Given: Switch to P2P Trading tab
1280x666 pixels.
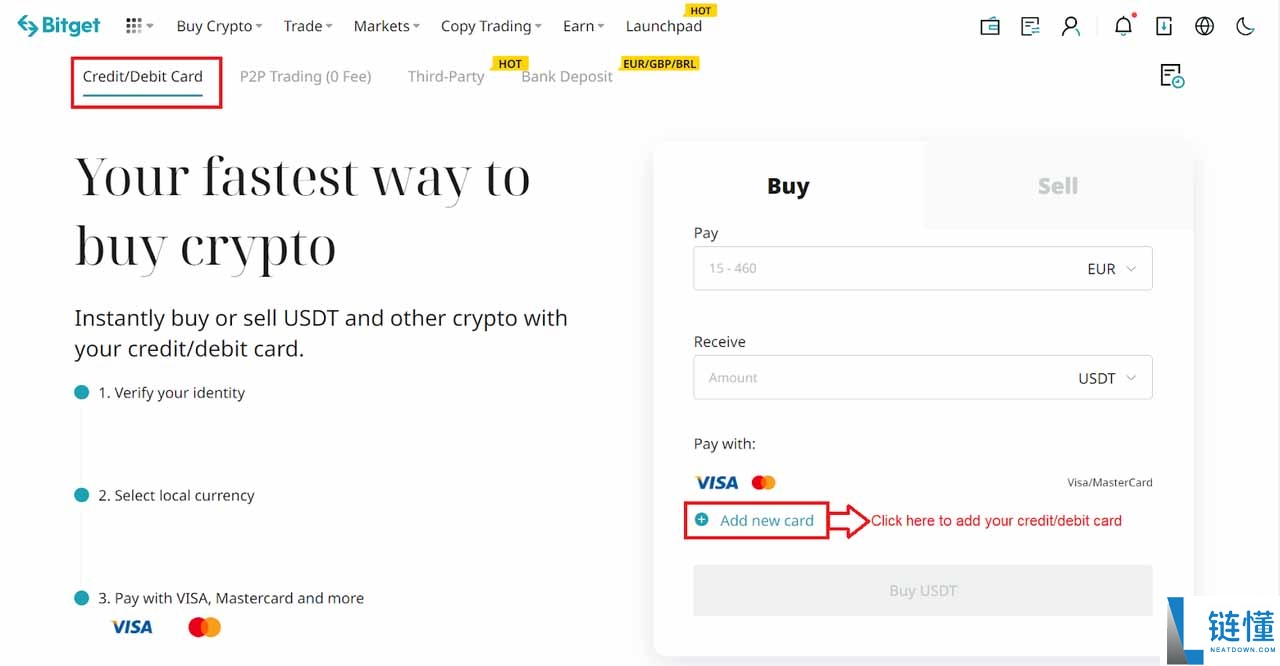Looking at the screenshot, I should [305, 76].
